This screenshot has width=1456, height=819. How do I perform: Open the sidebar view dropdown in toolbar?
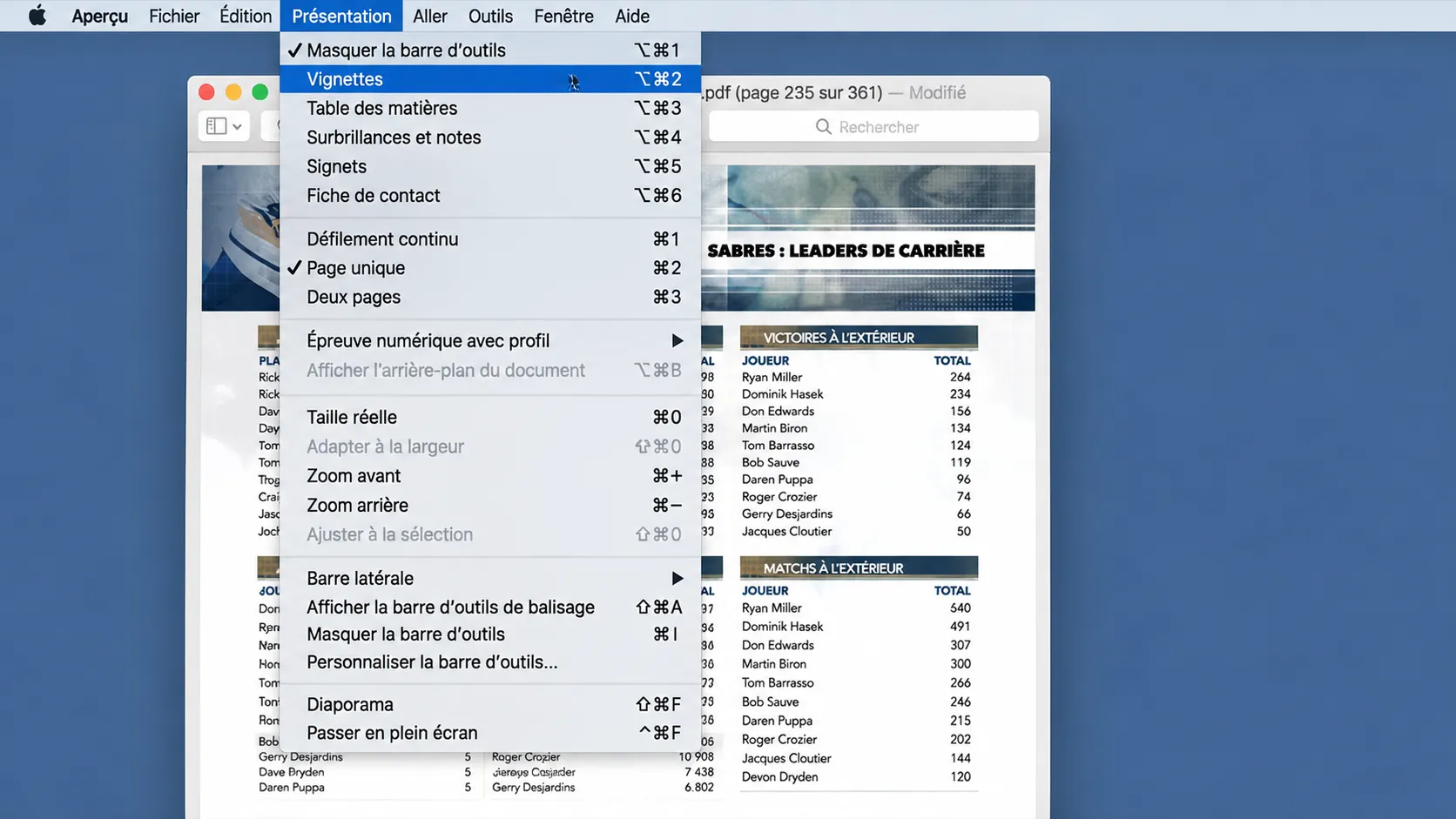pyautogui.click(x=225, y=126)
